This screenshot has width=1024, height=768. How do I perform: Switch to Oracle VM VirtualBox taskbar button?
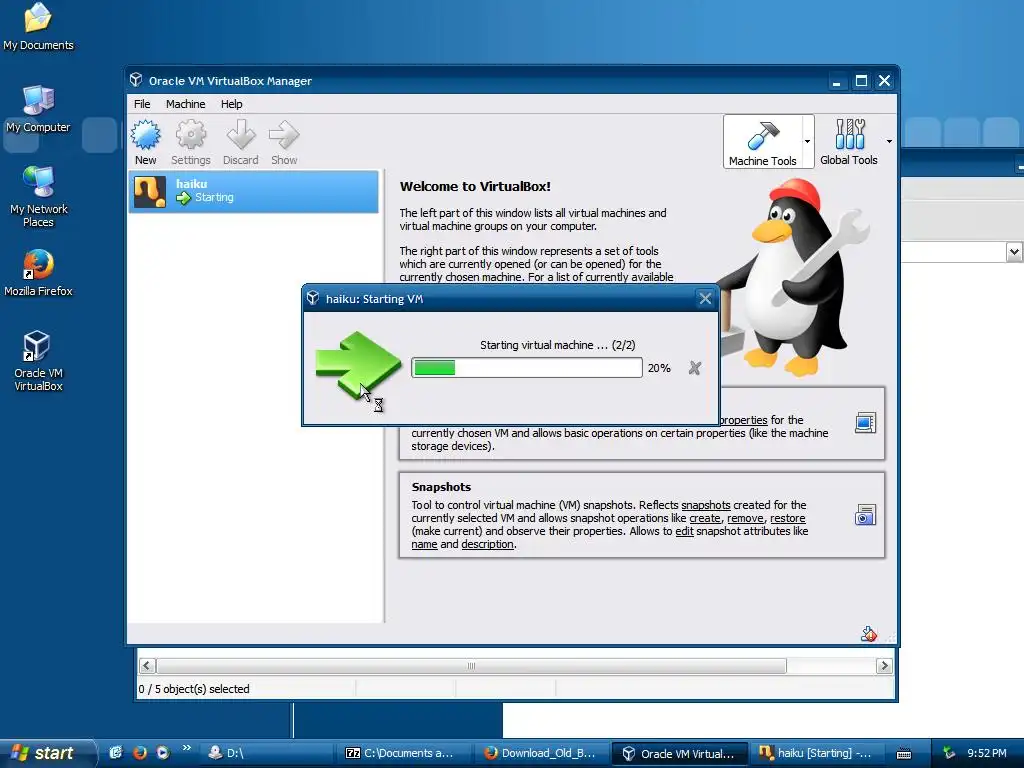(680, 753)
